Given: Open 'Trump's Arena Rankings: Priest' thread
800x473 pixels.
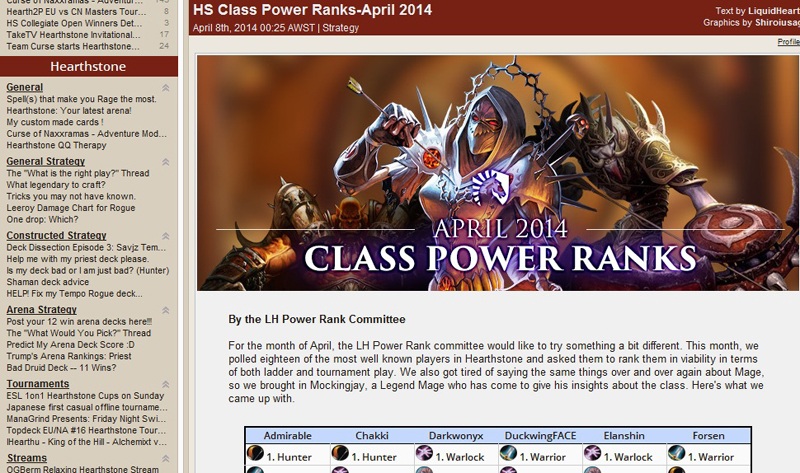Looking at the screenshot, I should [x=69, y=356].
